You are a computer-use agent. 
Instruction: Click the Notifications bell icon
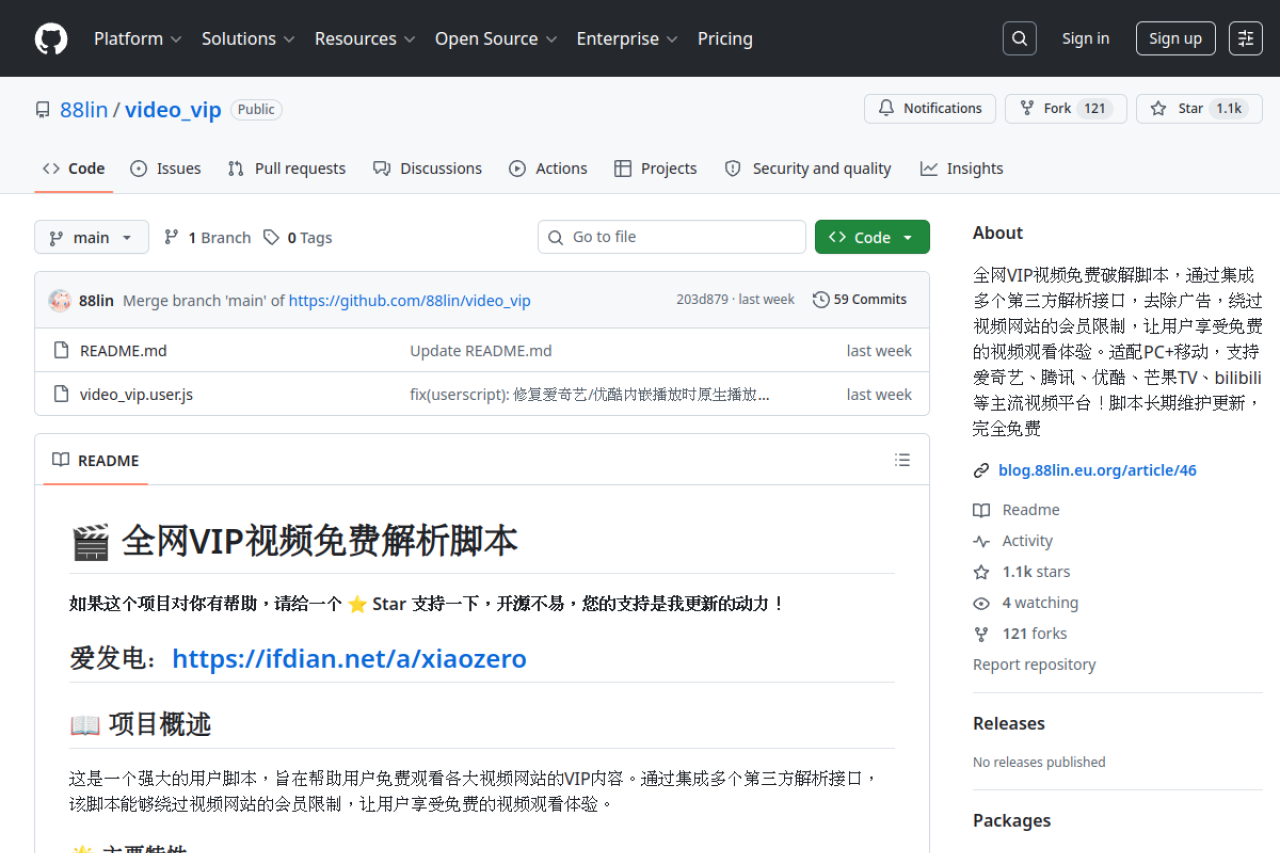pos(888,108)
